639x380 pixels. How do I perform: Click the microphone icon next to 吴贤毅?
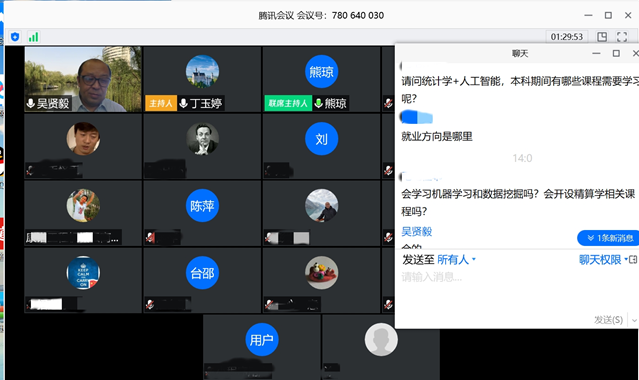[x=31, y=103]
